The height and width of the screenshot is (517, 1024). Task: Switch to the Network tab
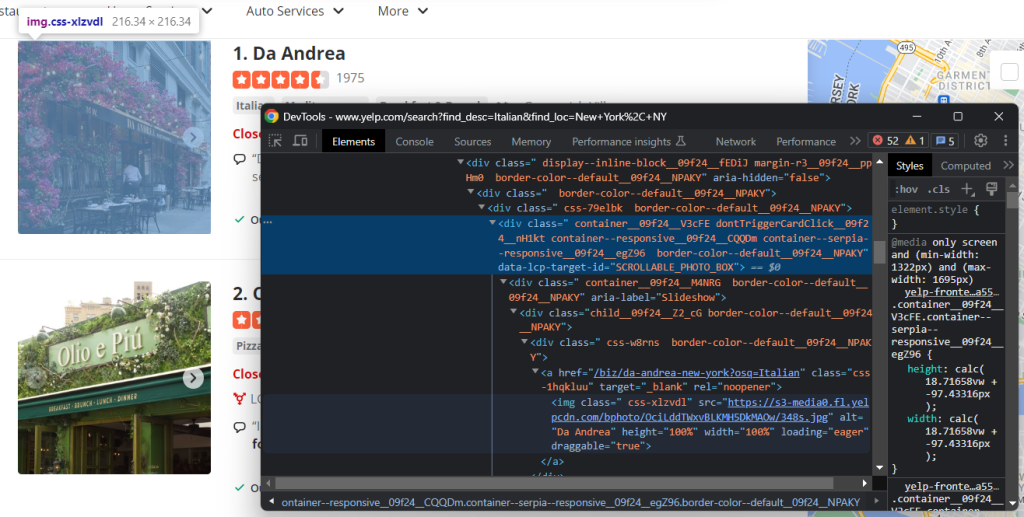(735, 141)
